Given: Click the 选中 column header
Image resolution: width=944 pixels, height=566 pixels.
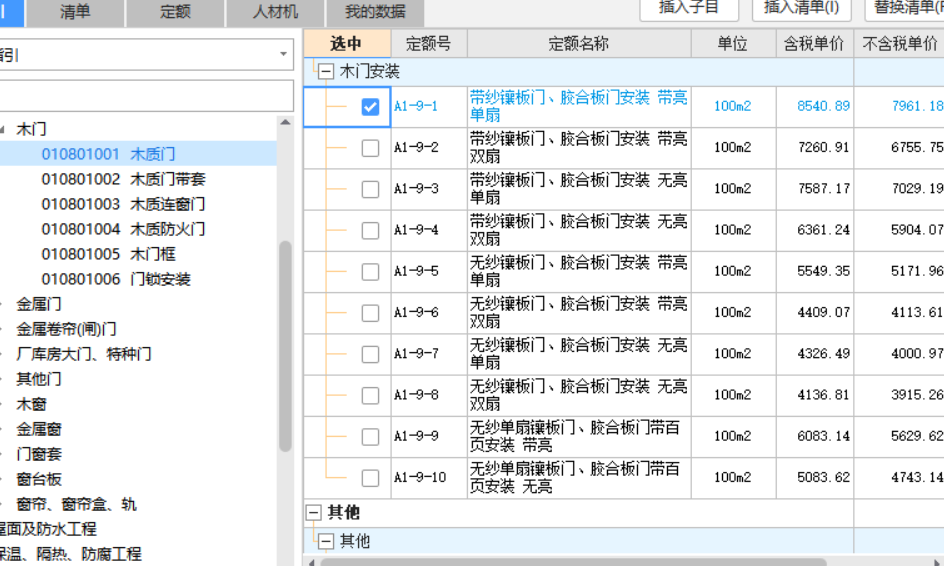Looking at the screenshot, I should [347, 43].
